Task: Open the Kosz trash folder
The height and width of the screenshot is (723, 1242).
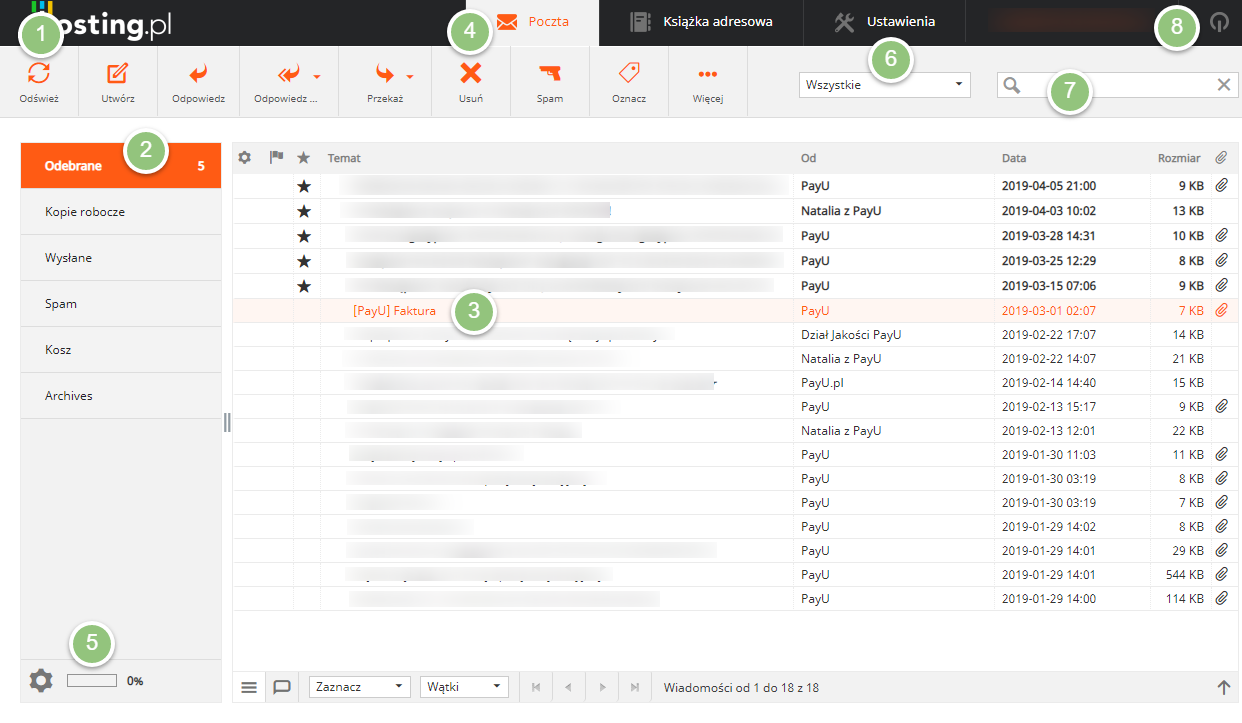Action: (121, 350)
